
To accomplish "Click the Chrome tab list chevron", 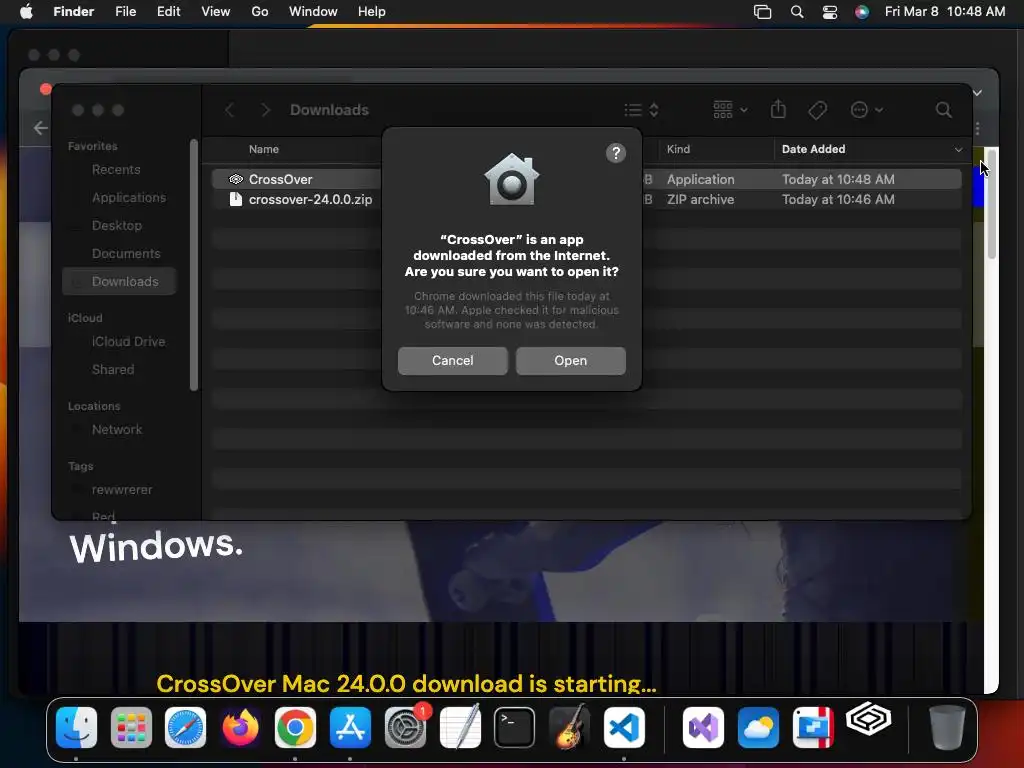I will pos(978,93).
